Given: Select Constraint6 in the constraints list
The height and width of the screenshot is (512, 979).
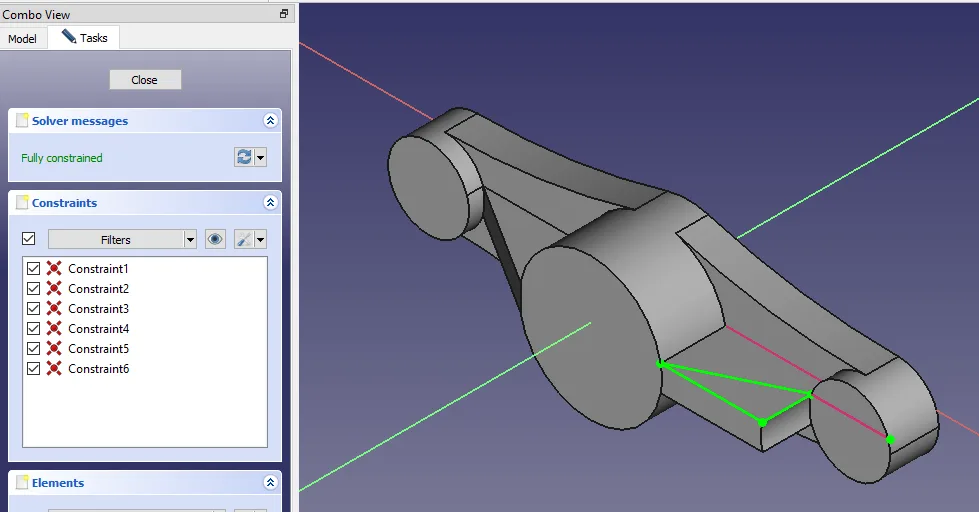Looking at the screenshot, I should pos(98,369).
